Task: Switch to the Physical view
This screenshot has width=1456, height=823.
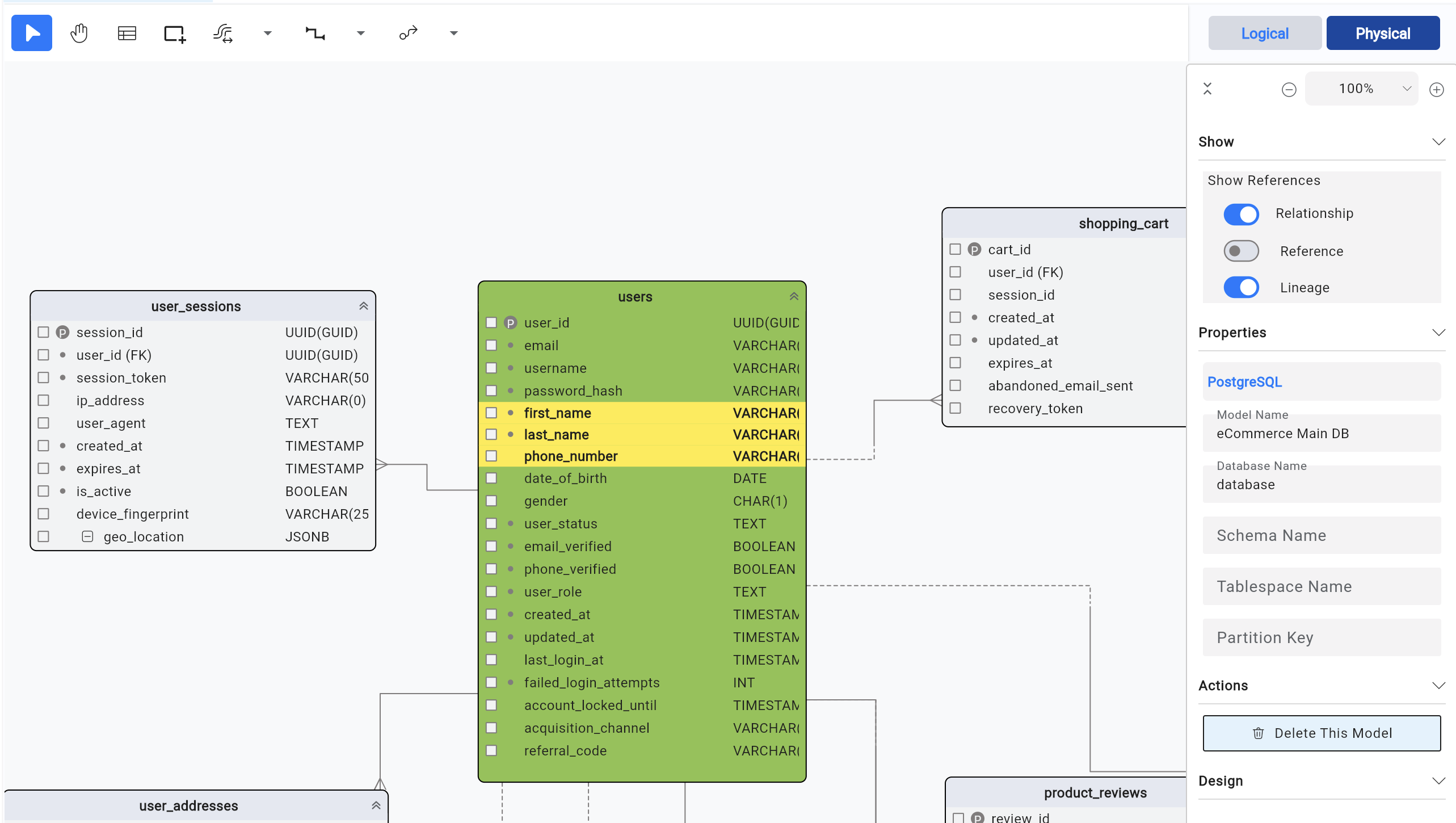Action: [x=1383, y=32]
